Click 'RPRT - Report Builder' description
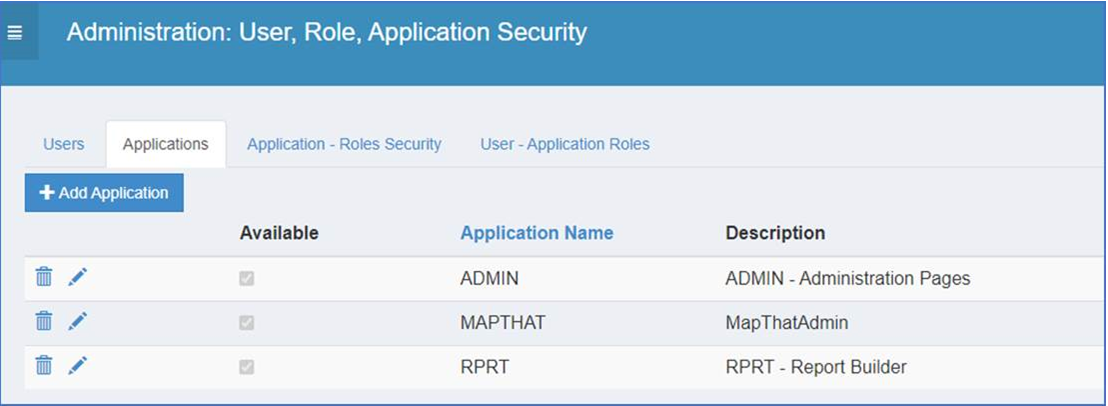This screenshot has width=1108, height=406. click(x=815, y=367)
